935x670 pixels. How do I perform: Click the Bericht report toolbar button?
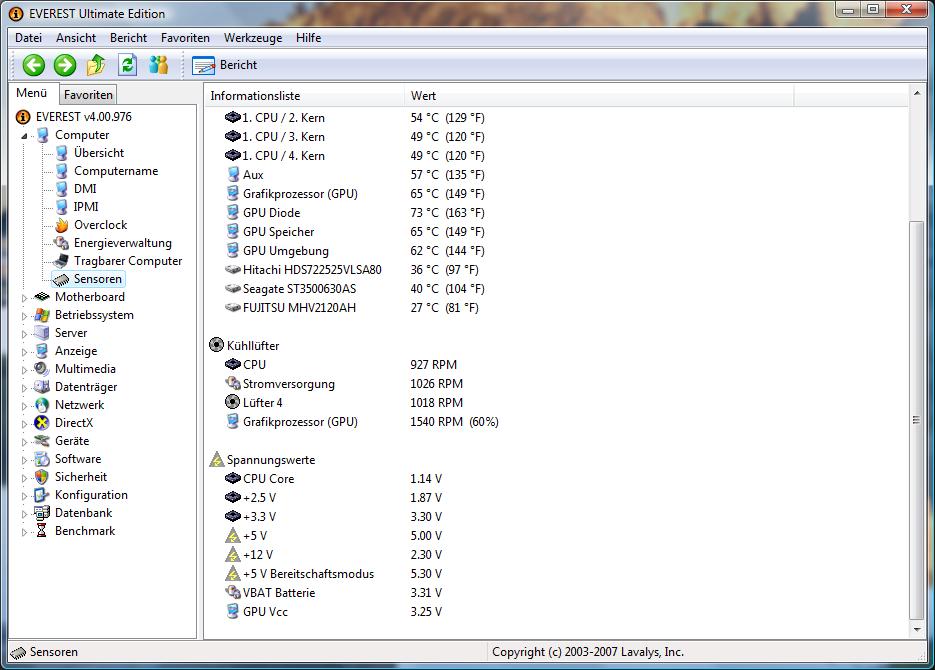[x=225, y=65]
